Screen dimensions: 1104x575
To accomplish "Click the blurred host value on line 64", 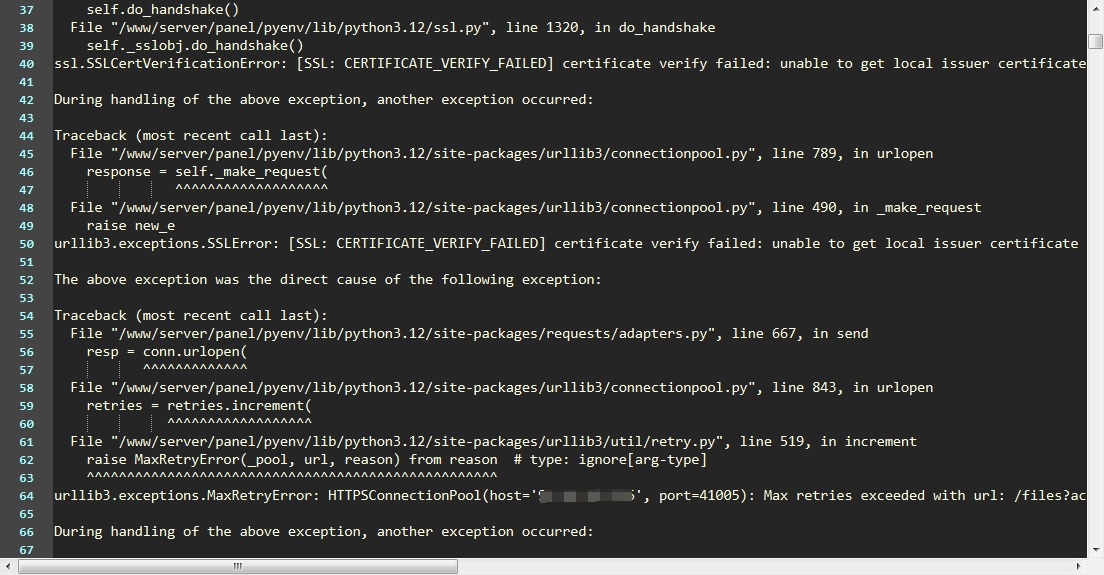I will click(x=587, y=495).
